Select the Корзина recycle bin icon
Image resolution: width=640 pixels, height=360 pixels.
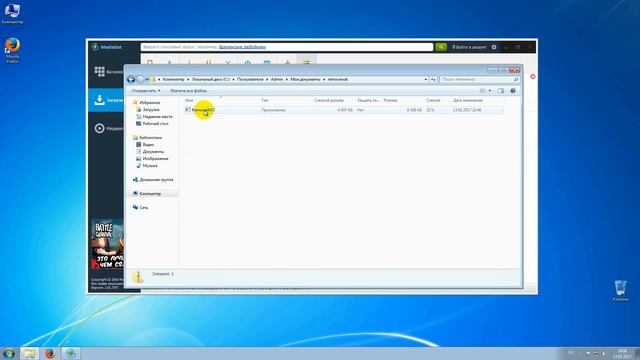[620, 291]
